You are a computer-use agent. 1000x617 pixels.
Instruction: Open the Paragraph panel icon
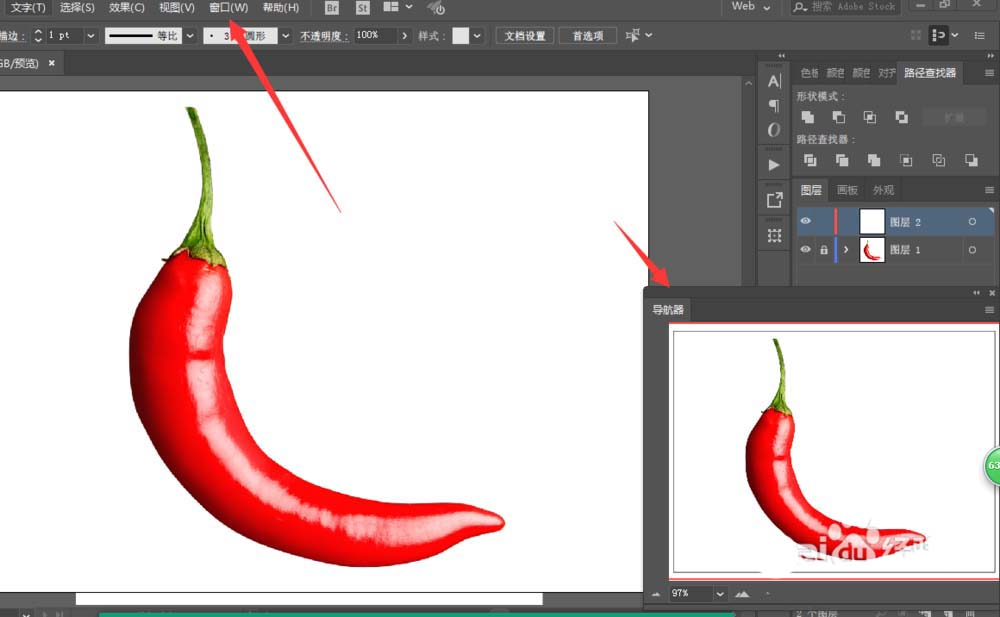point(774,105)
